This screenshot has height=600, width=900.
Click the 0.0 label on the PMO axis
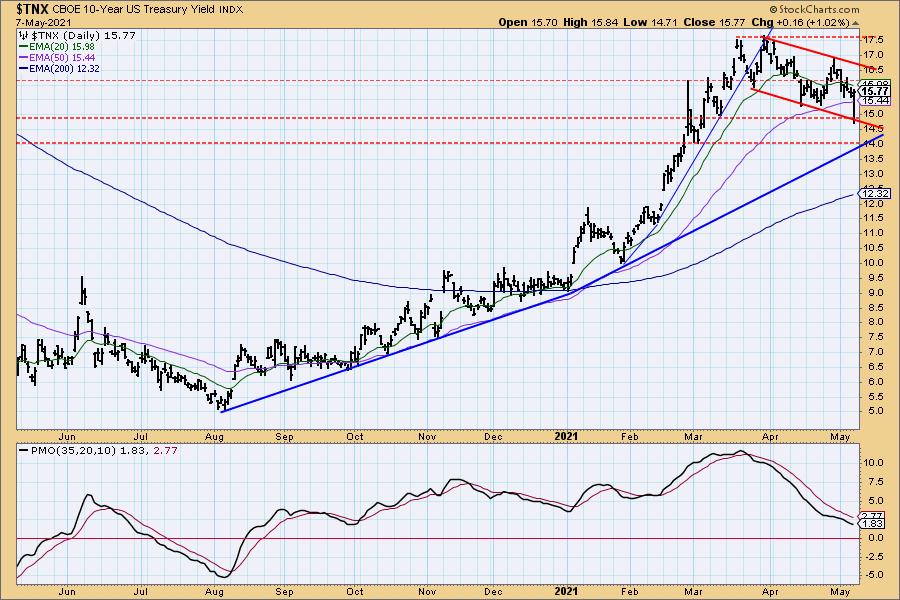point(875,538)
